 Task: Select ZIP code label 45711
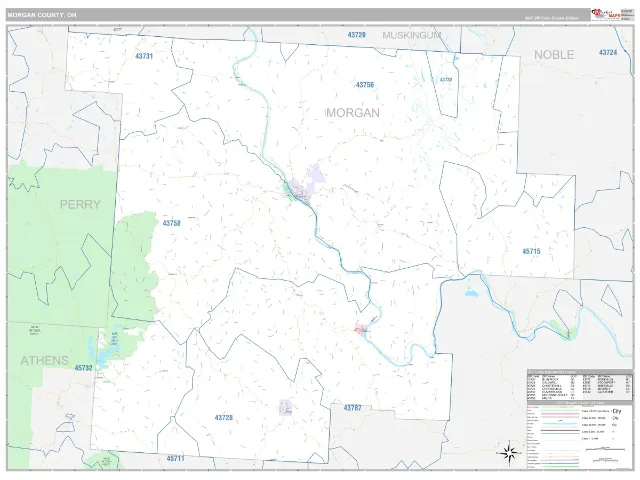click(x=176, y=459)
